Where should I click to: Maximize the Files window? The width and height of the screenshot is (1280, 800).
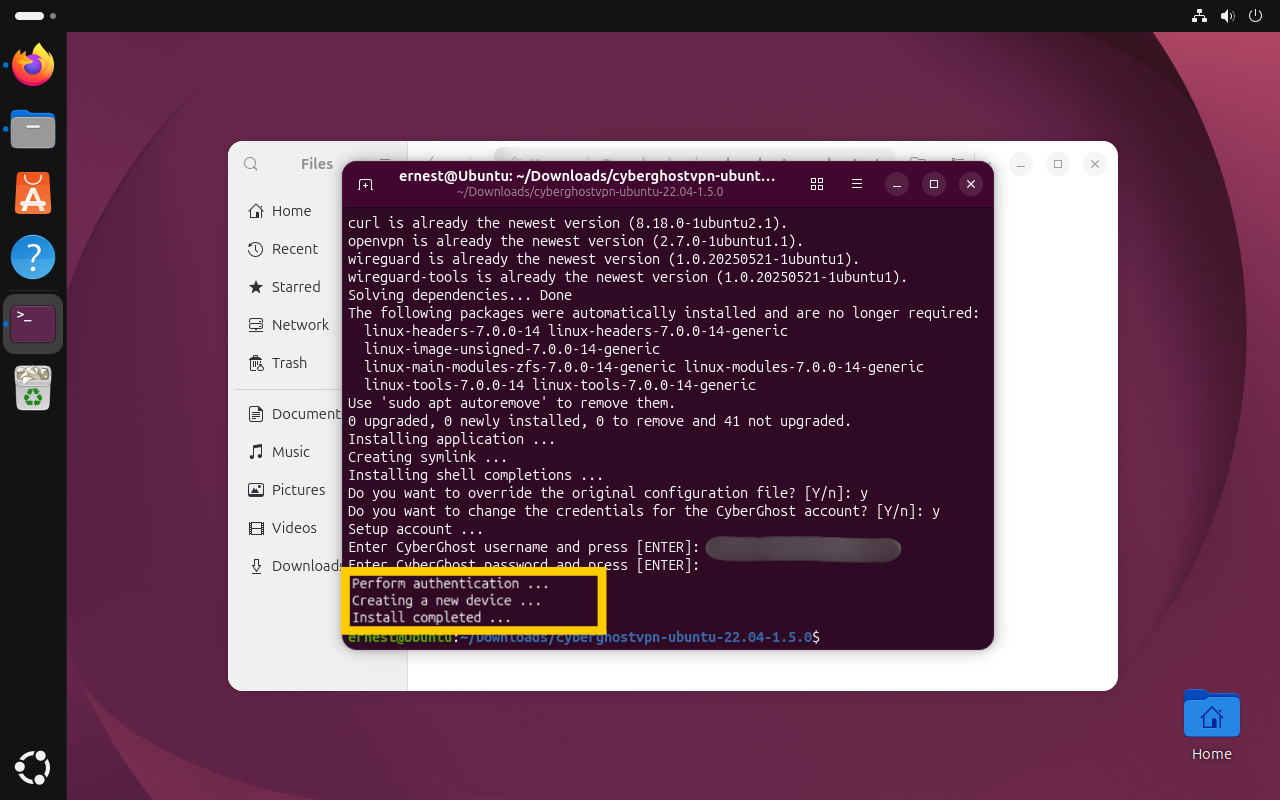pyautogui.click(x=1057, y=164)
